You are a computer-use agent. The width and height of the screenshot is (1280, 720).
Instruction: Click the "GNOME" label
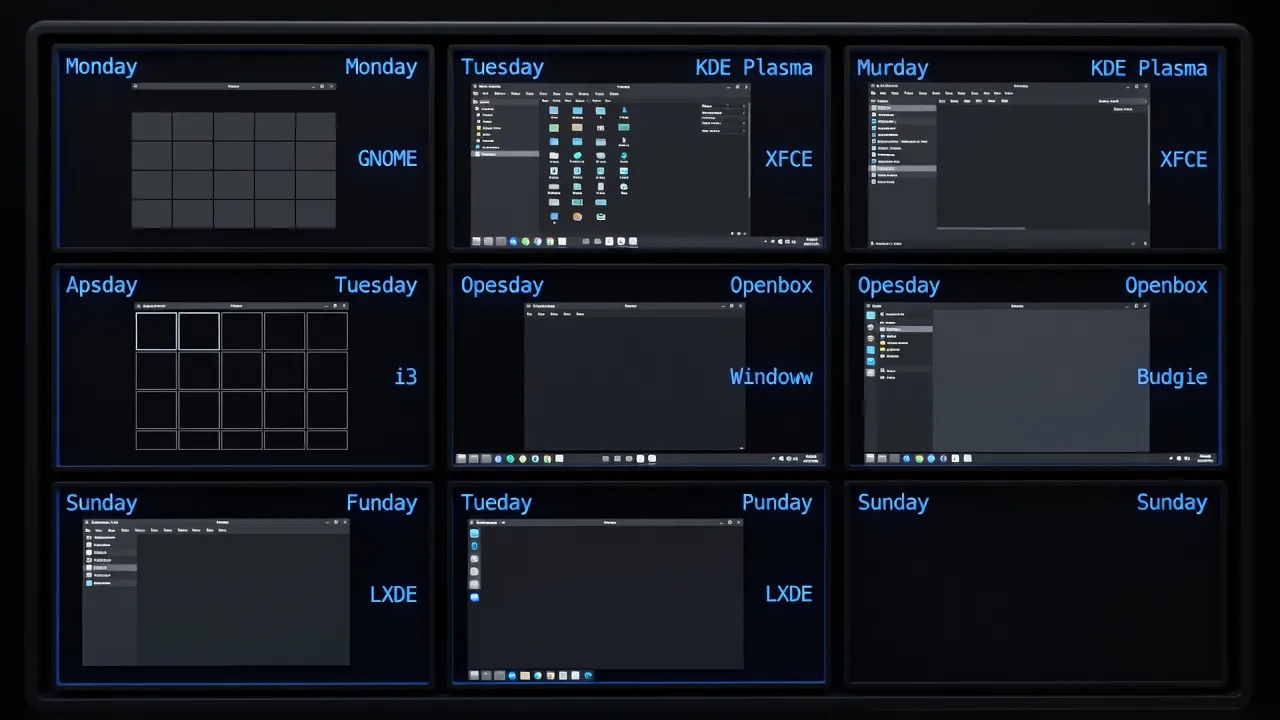pos(387,158)
